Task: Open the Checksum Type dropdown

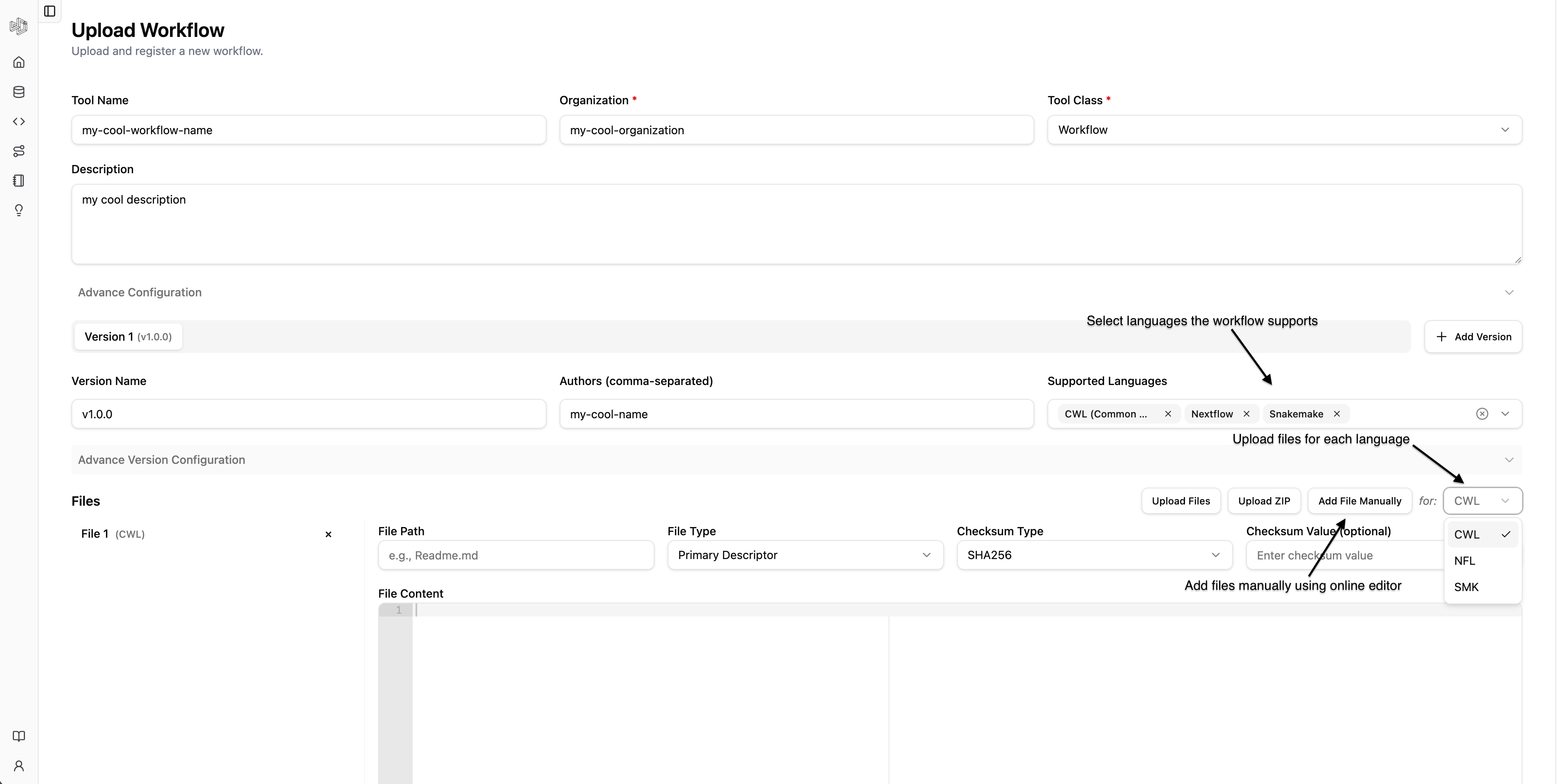Action: (1094, 555)
